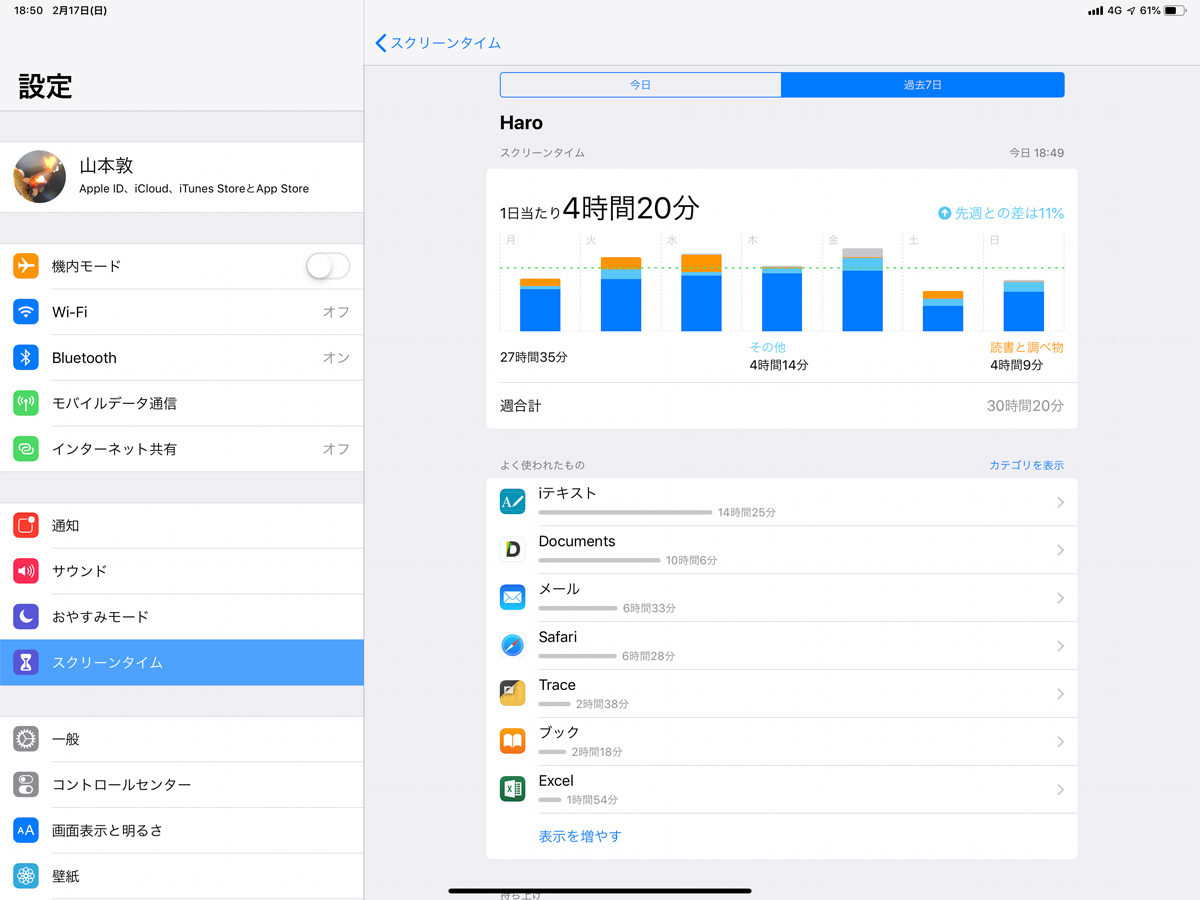Expand ブック usage details chevron
The width and height of the screenshot is (1200, 900).
click(x=1060, y=742)
